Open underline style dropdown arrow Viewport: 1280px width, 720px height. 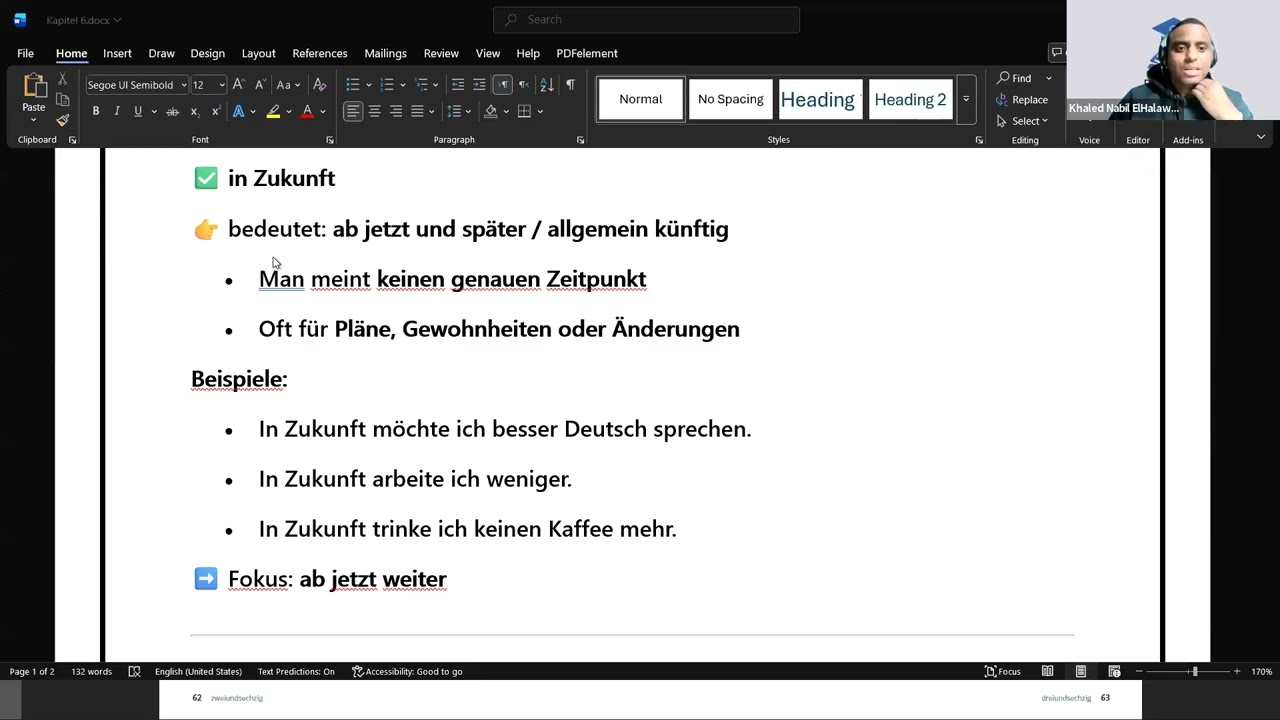point(153,112)
